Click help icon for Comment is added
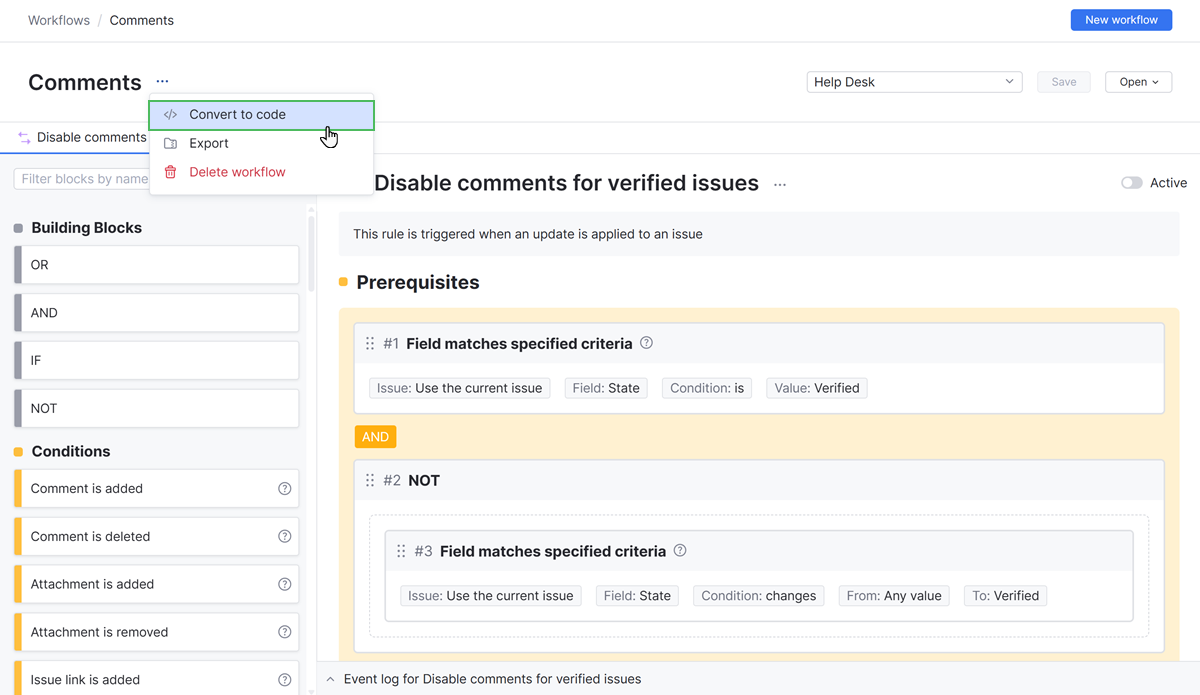 tap(284, 489)
